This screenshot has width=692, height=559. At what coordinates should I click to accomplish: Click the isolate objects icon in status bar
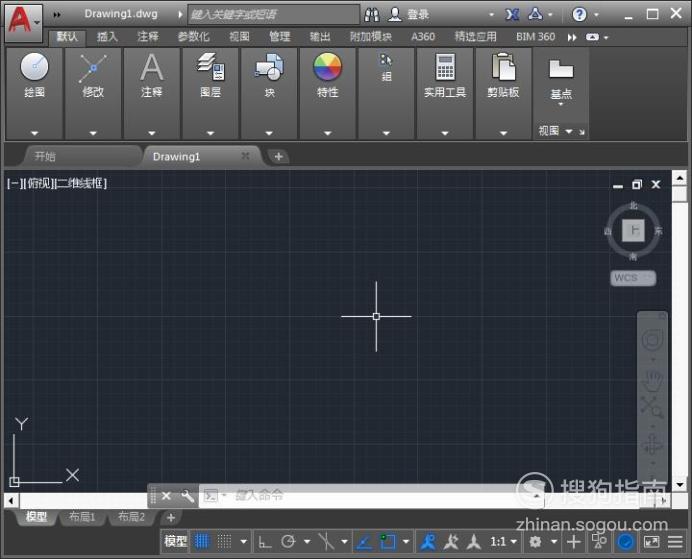pos(599,542)
